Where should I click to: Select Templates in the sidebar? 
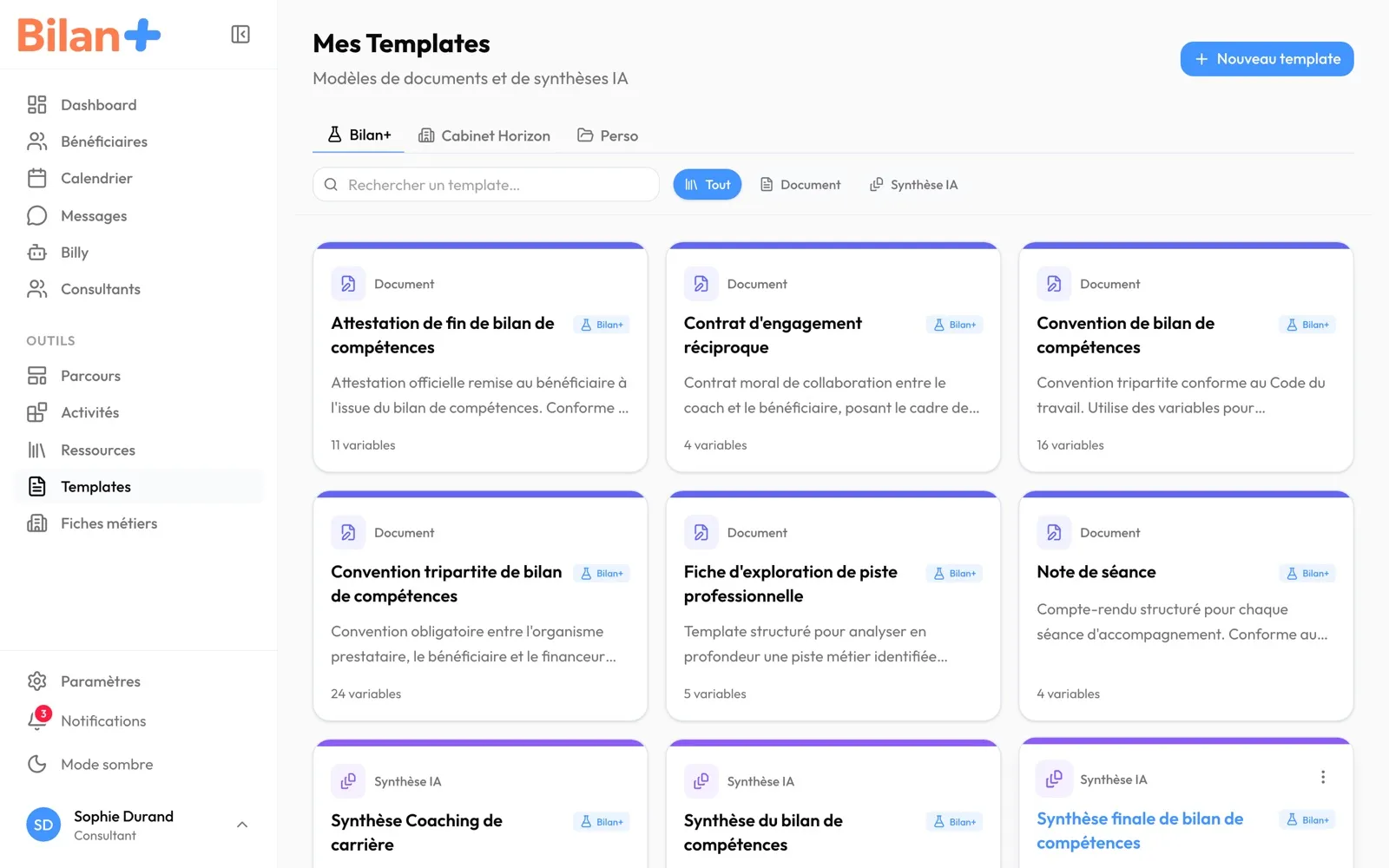(139, 487)
